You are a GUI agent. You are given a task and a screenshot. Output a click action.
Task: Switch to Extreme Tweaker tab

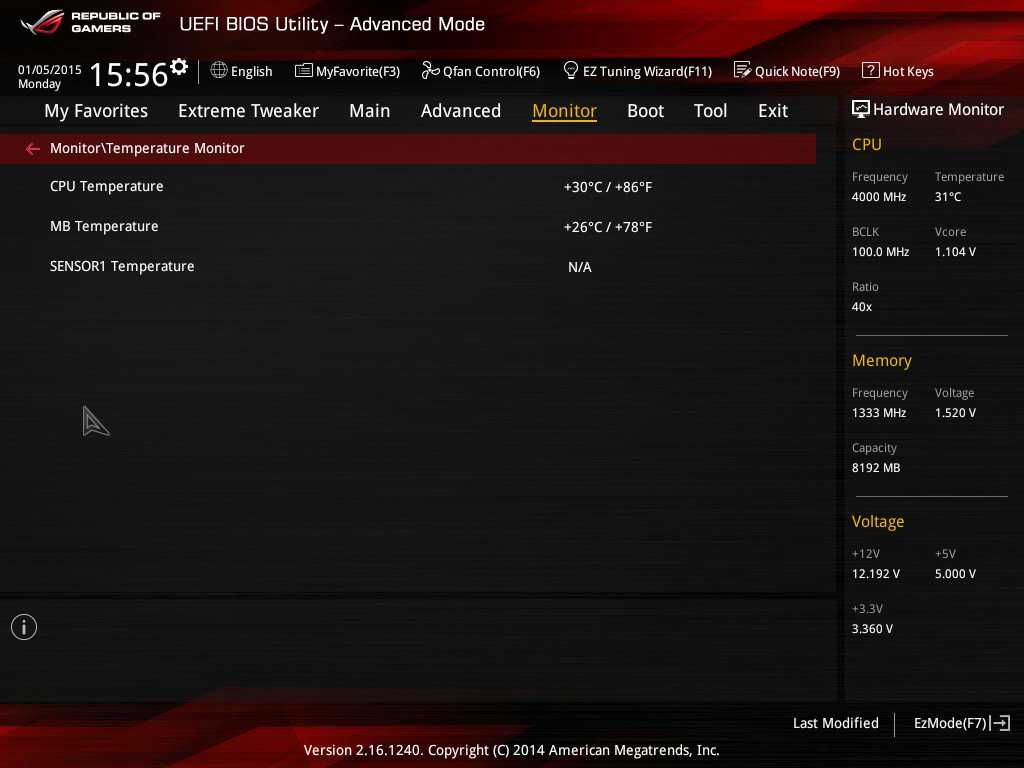[248, 111]
